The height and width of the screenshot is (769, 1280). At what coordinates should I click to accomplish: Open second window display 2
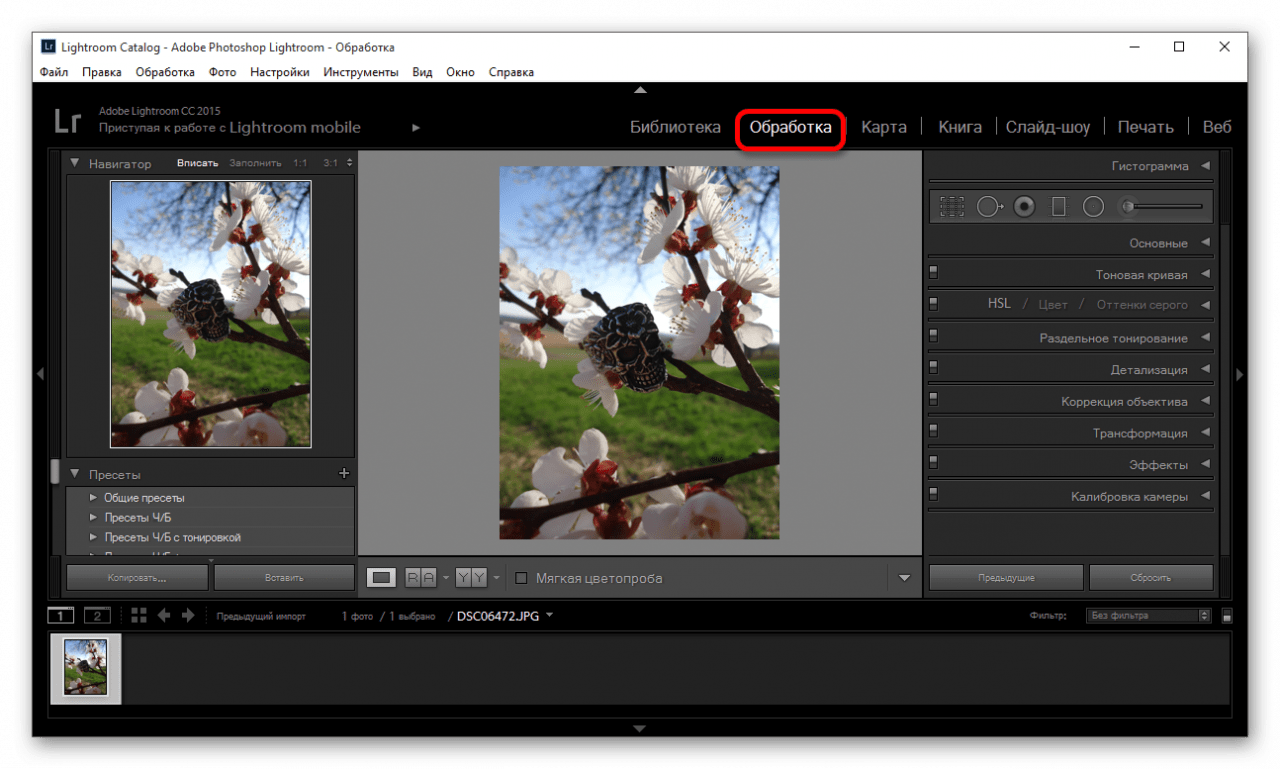point(97,616)
